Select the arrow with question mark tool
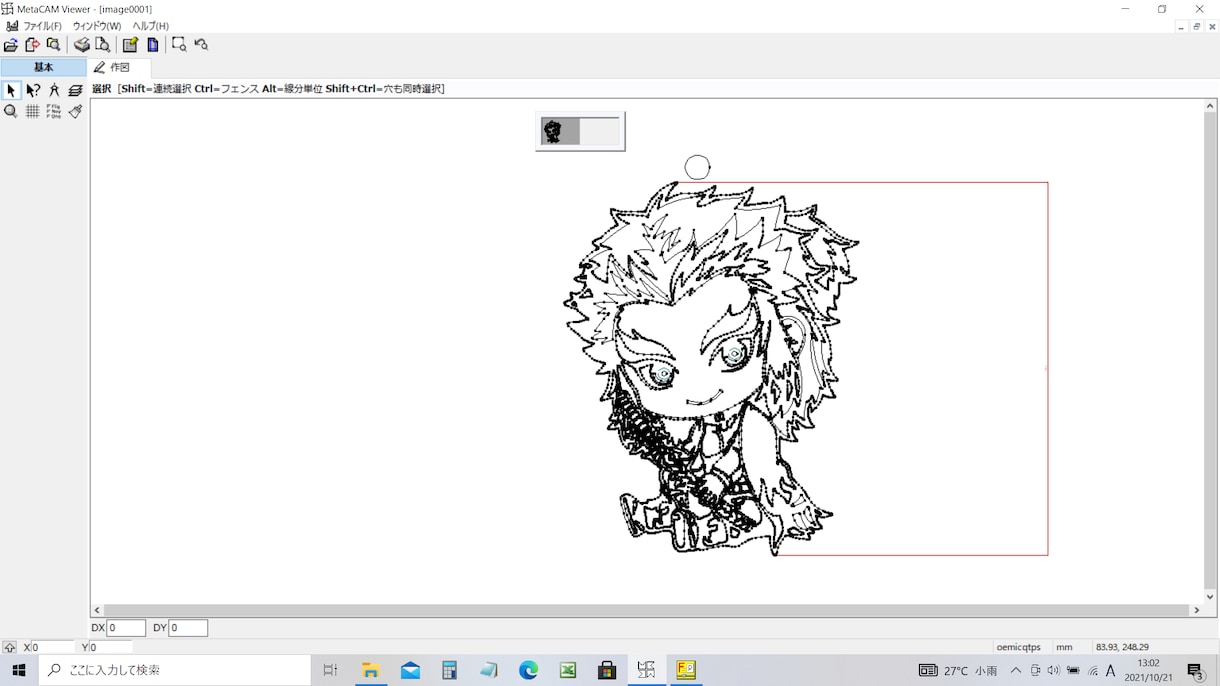This screenshot has width=1220, height=686. [x=33, y=90]
